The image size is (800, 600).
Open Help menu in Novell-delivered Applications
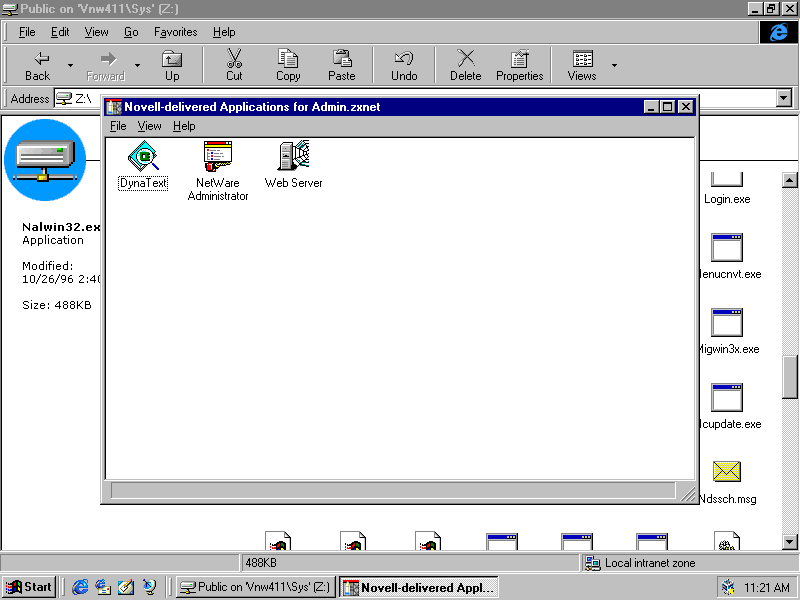click(184, 126)
